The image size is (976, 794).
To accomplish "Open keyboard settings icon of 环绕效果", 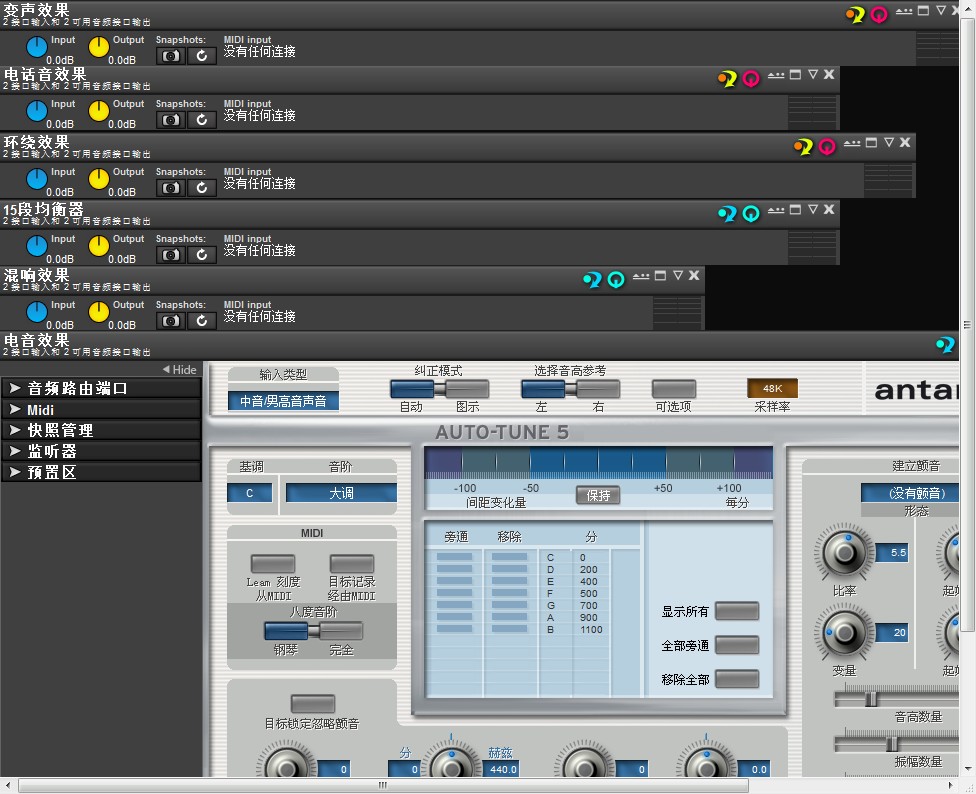I will [852, 143].
